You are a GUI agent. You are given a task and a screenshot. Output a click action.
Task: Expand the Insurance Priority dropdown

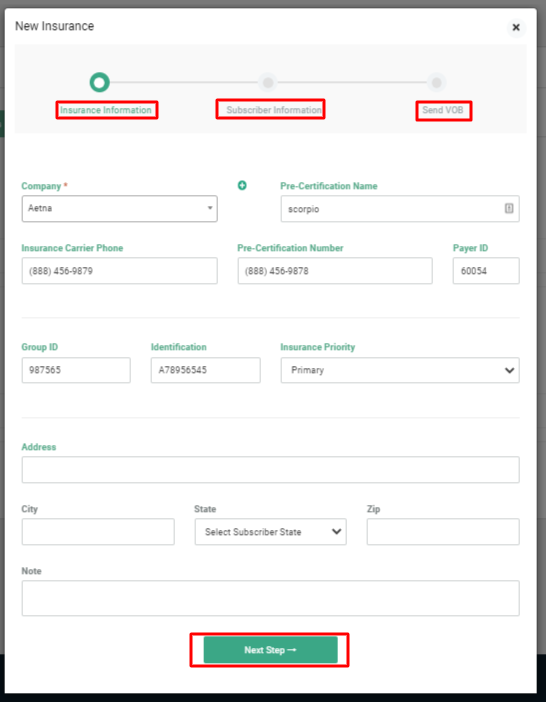(x=400, y=370)
